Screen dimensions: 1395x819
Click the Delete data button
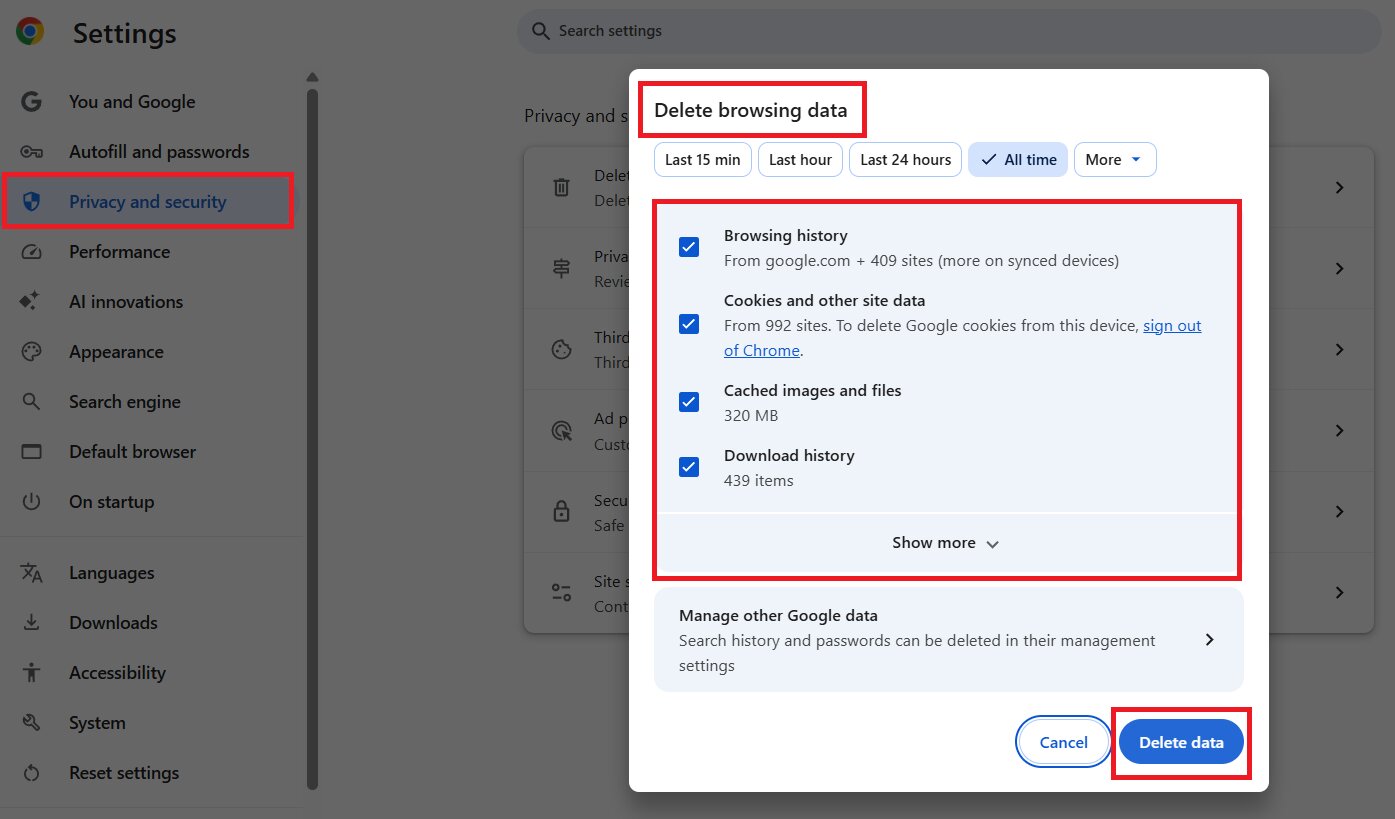[x=1181, y=743]
